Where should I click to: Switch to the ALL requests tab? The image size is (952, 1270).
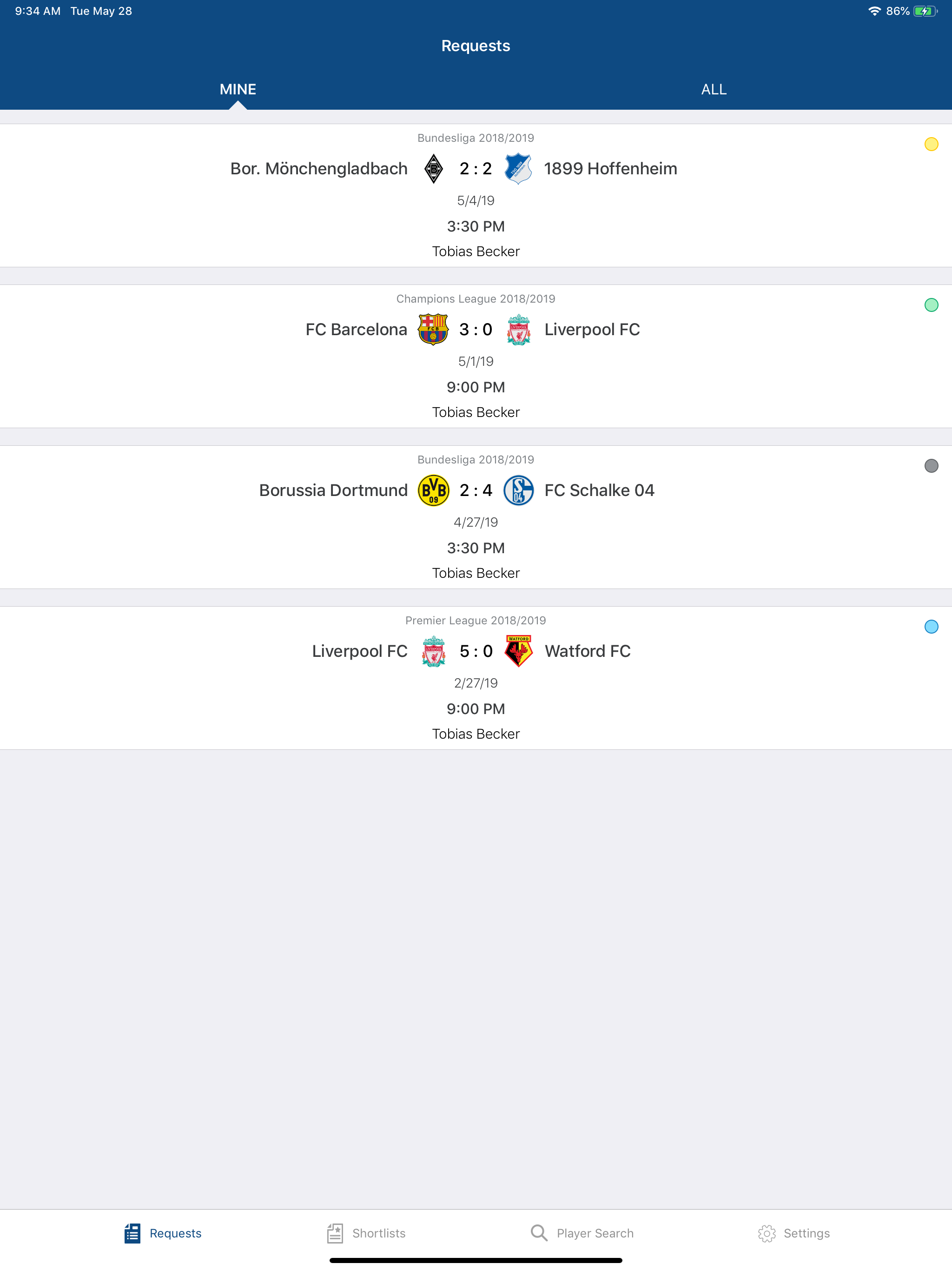714,90
